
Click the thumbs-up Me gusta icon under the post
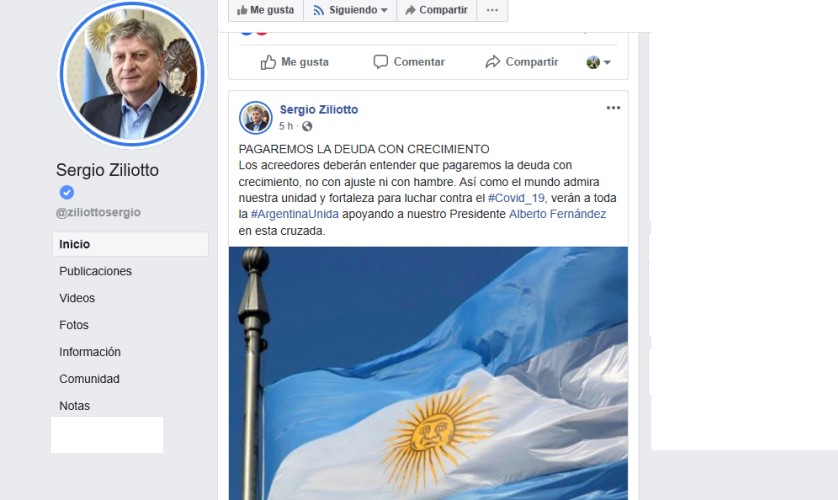point(268,62)
